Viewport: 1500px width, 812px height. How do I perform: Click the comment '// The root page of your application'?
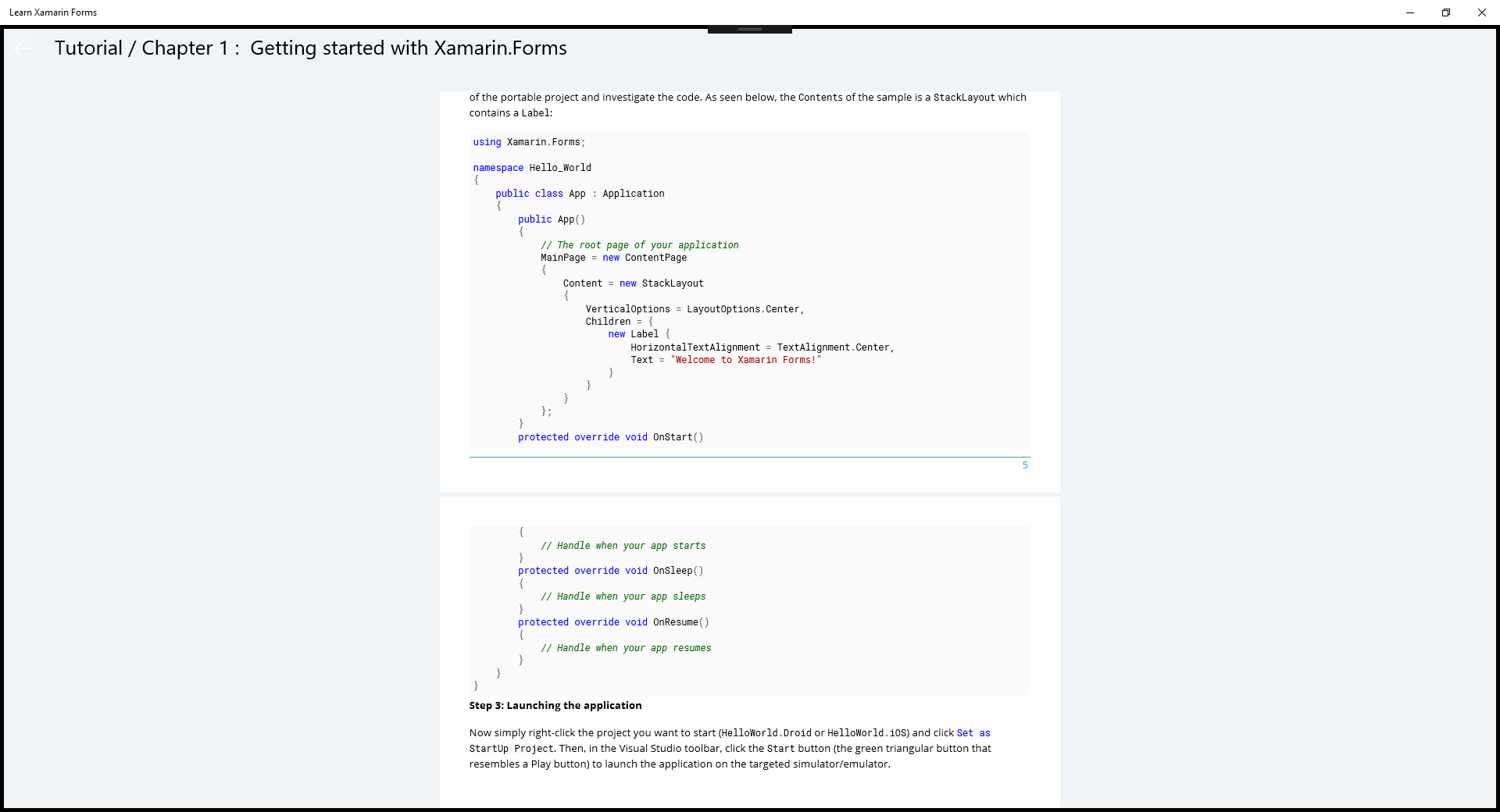coord(640,245)
